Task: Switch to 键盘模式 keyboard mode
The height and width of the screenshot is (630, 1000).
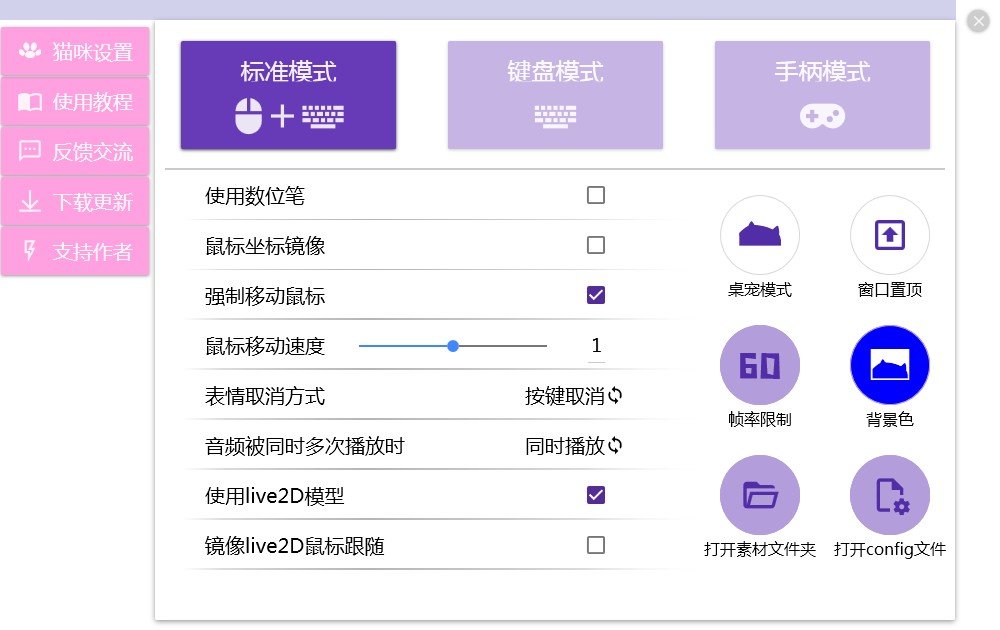Action: [555, 95]
